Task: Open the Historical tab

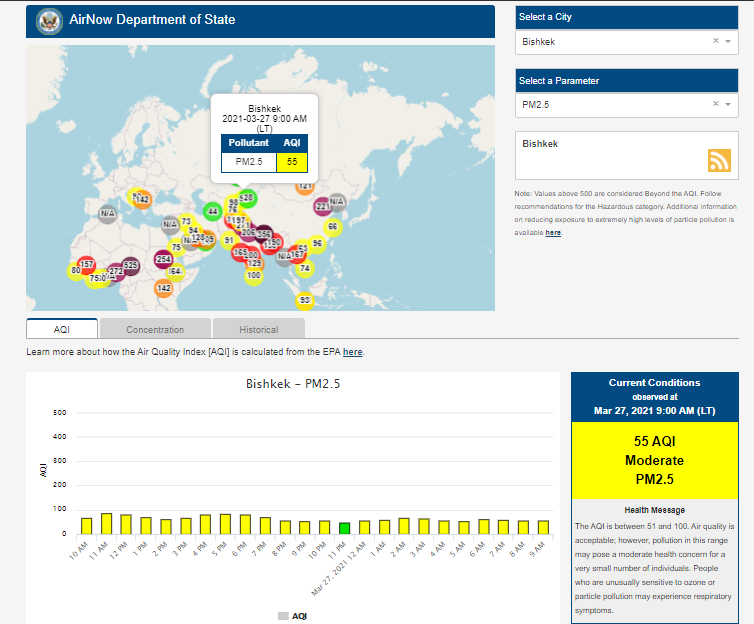Action: pos(258,329)
